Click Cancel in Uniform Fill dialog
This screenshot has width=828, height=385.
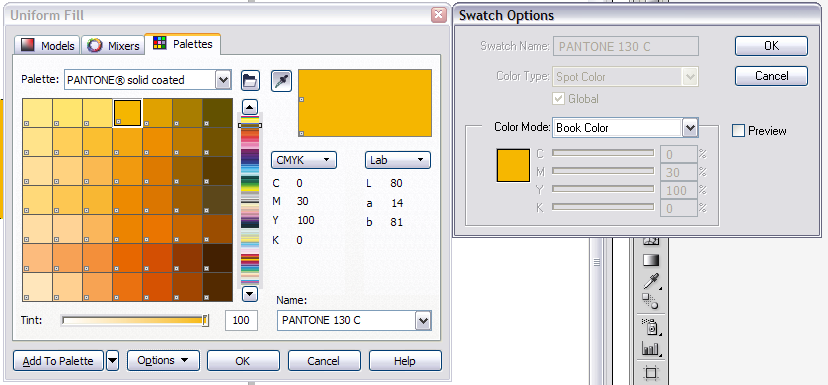click(324, 361)
